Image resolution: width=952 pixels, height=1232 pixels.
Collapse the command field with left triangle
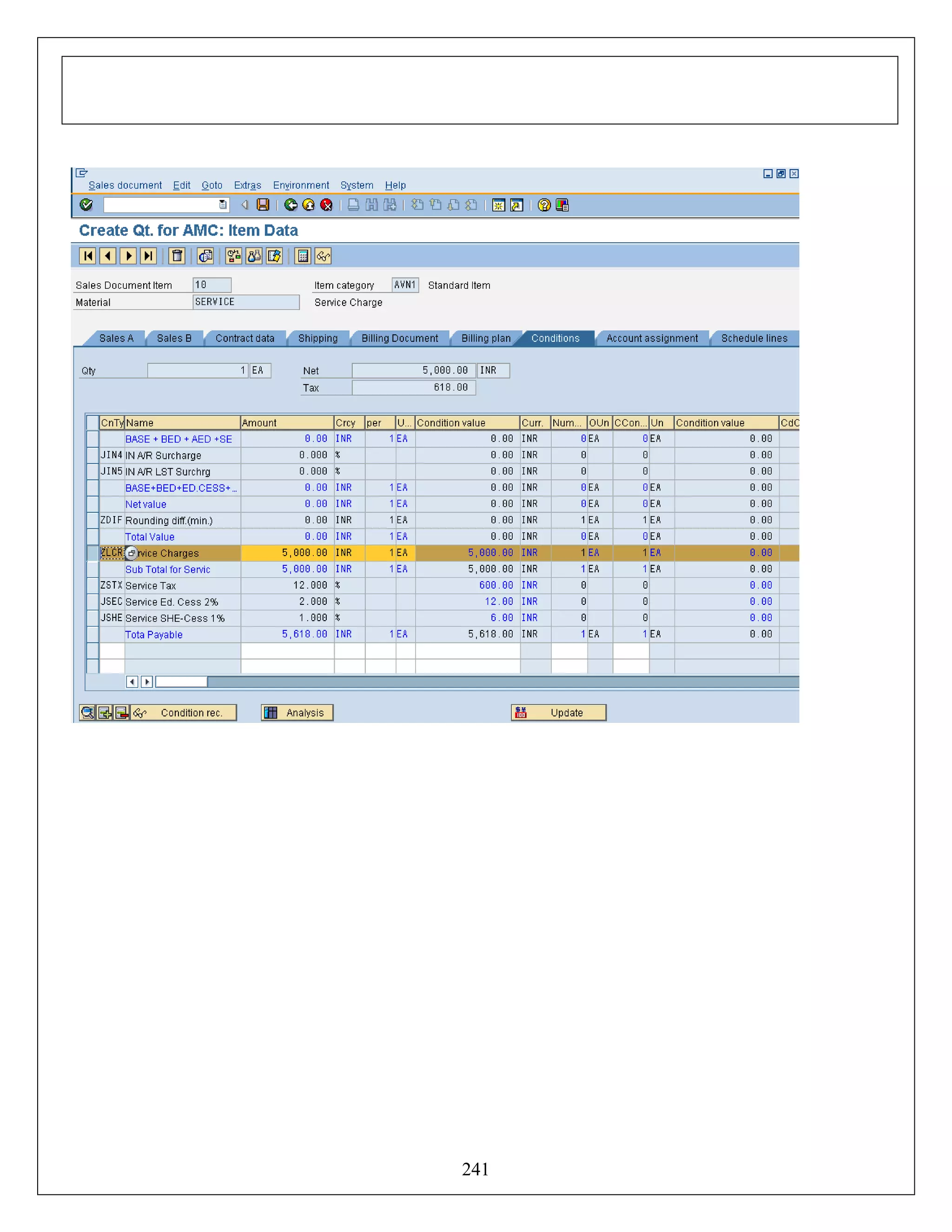pyautogui.click(x=245, y=205)
